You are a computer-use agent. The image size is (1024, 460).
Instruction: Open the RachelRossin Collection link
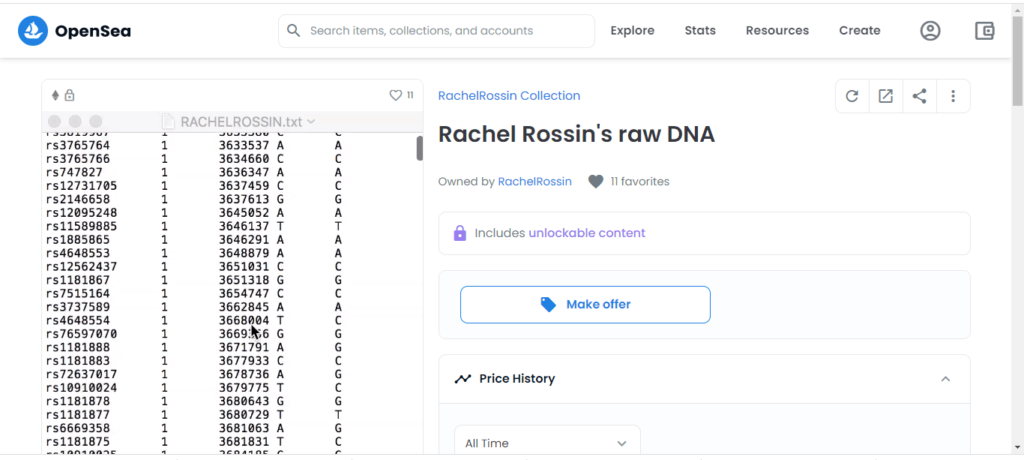point(509,96)
